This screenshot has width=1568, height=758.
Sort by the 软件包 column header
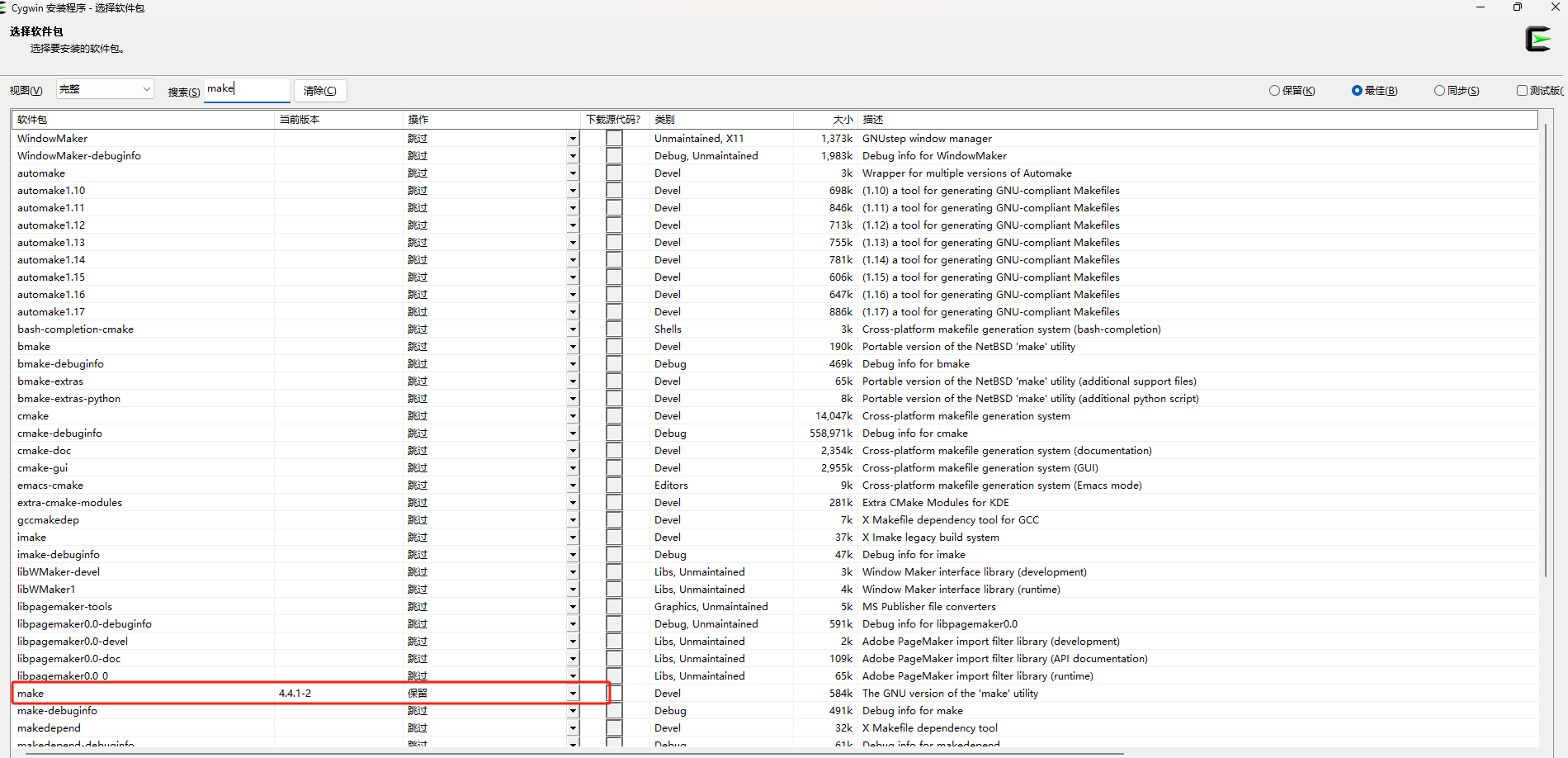tap(144, 120)
